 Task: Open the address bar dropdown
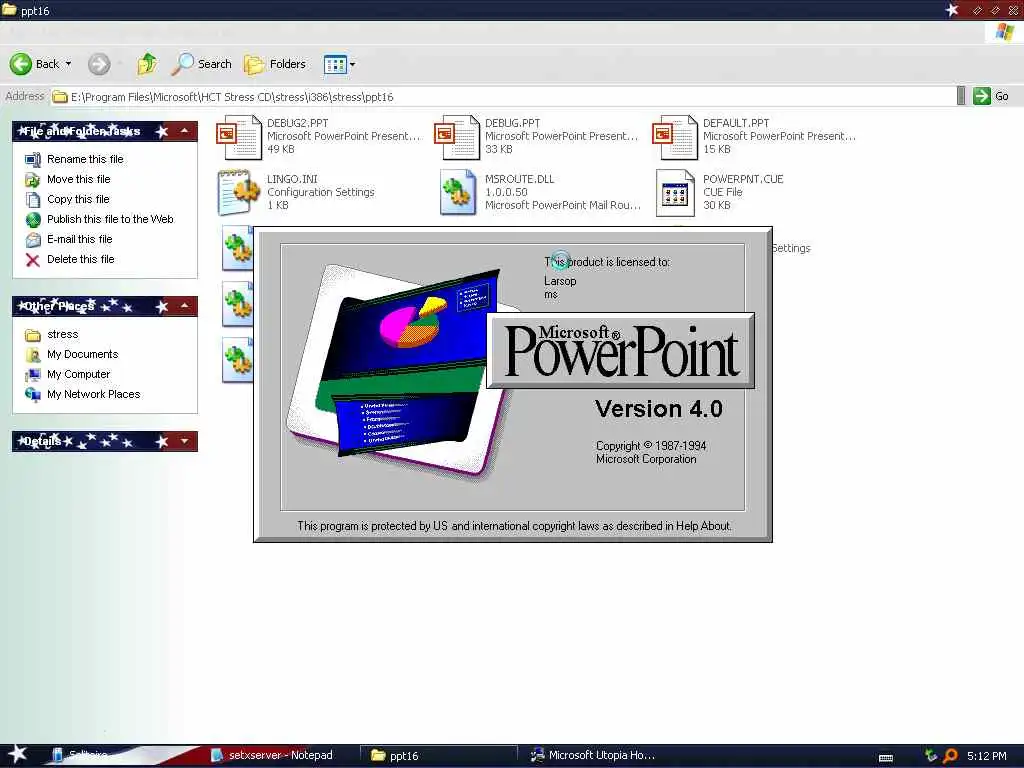[961, 96]
